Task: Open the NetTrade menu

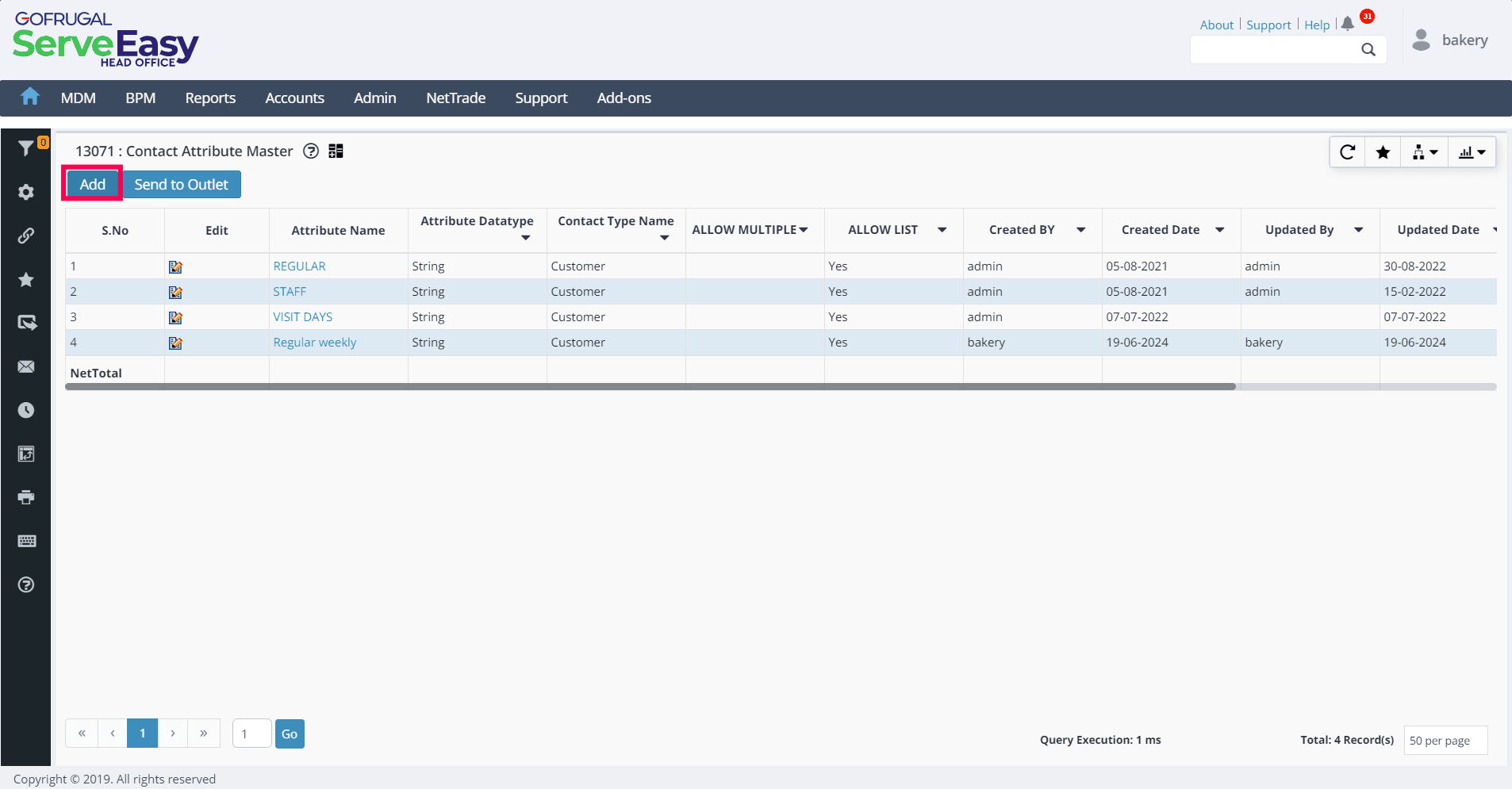Action: [455, 98]
